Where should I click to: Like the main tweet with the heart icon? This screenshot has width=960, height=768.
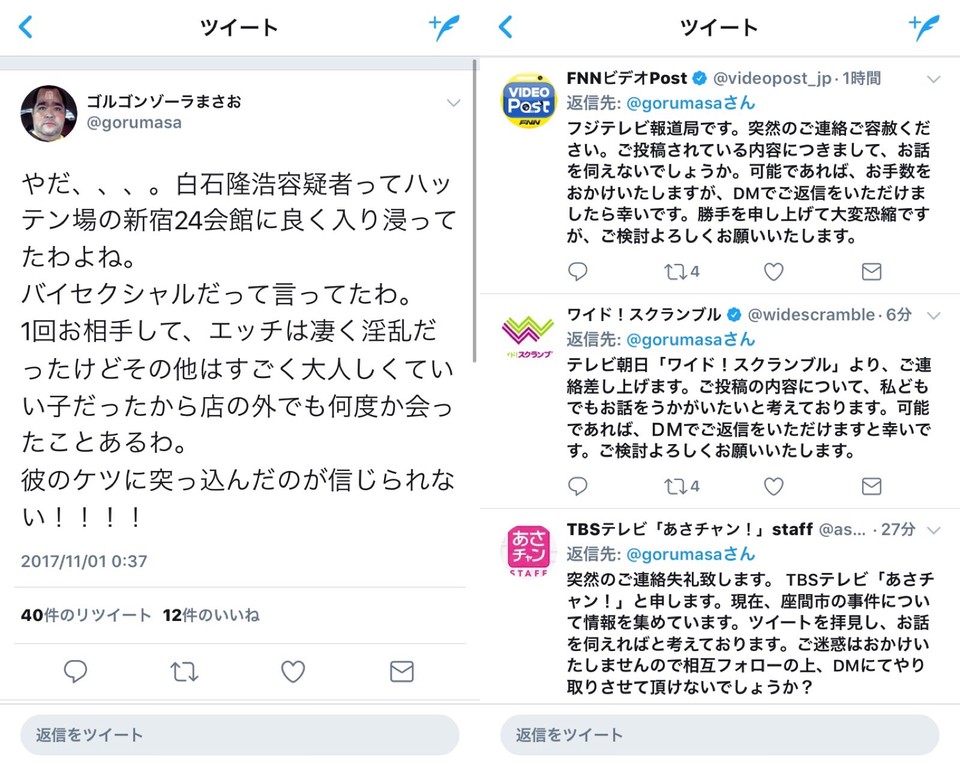point(293,672)
